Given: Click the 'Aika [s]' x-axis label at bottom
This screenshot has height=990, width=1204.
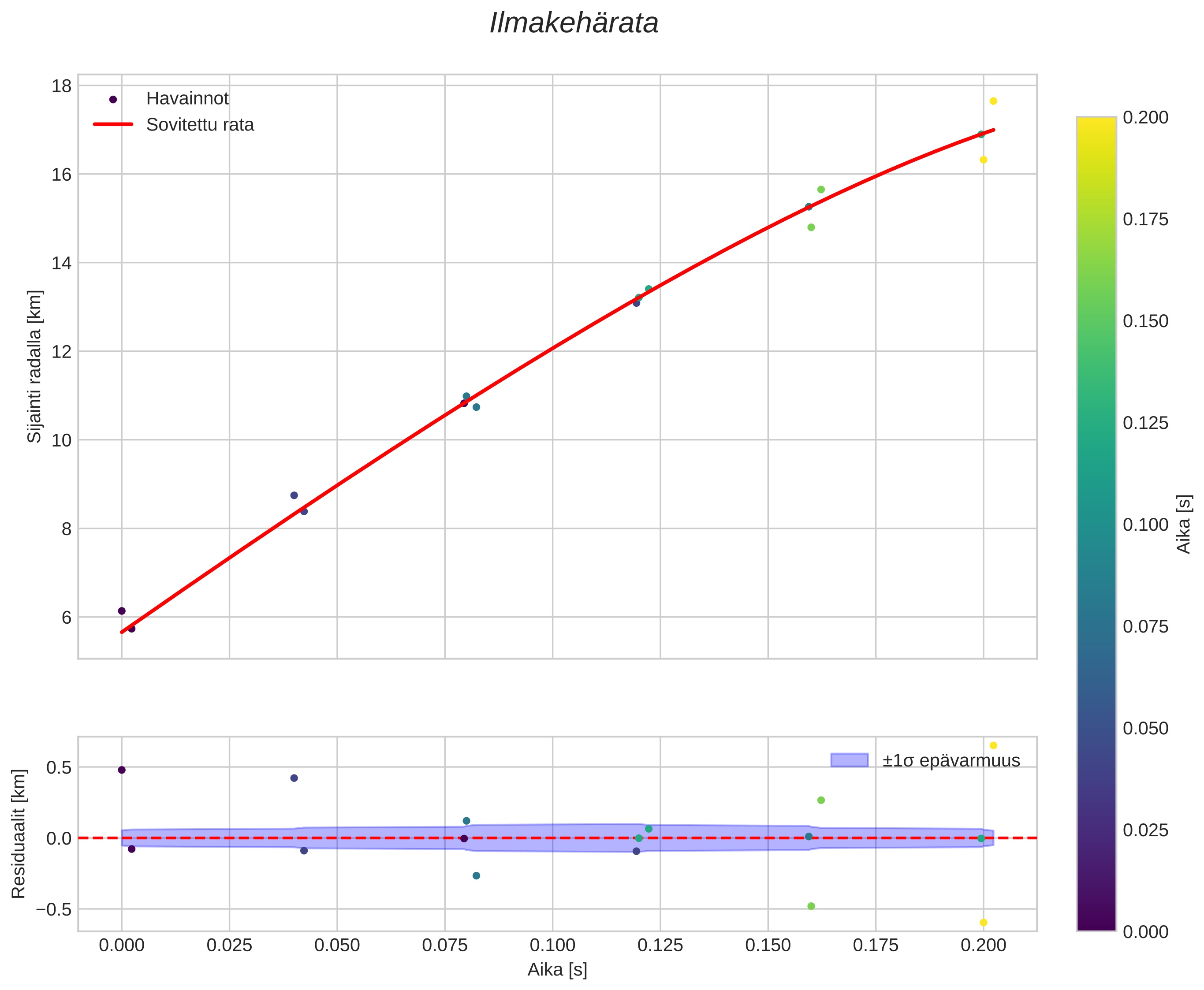Looking at the screenshot, I should pos(557,969).
